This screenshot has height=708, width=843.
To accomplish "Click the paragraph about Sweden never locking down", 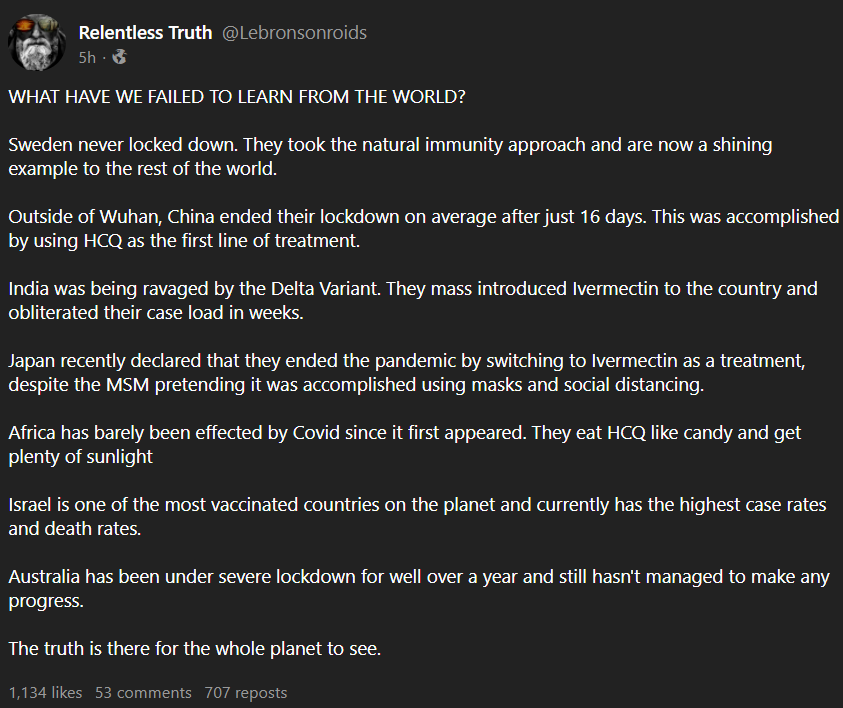I will tap(390, 156).
